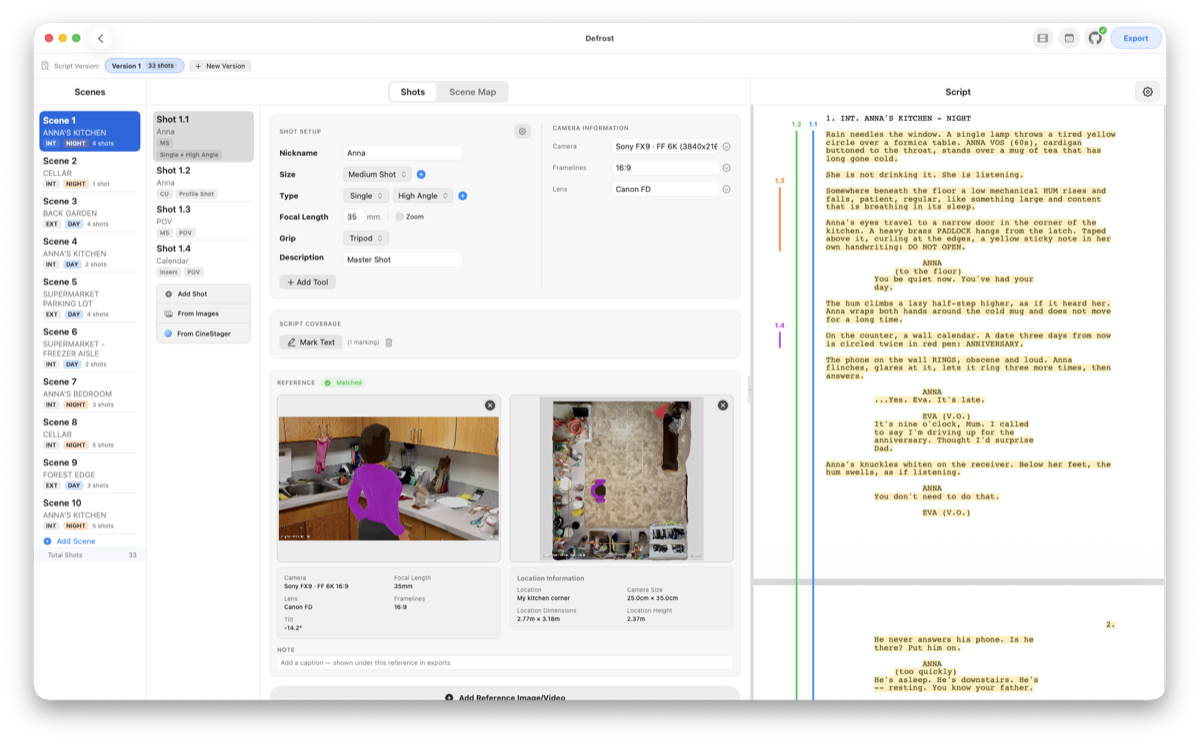Viewport: 1200px width, 744px height.
Task: Select the 1.3 orange script coverage marker
Action: pyautogui.click(x=780, y=216)
